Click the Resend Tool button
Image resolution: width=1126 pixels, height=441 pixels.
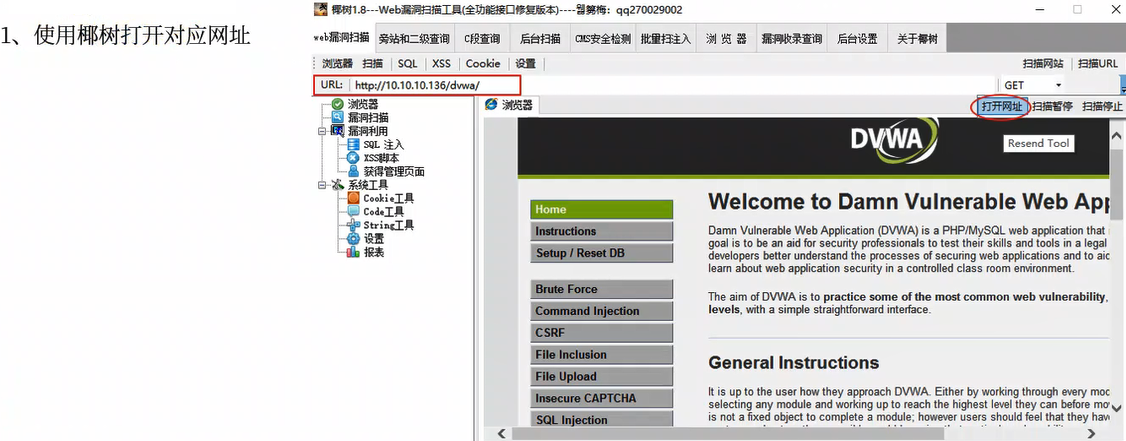pyautogui.click(x=1038, y=143)
